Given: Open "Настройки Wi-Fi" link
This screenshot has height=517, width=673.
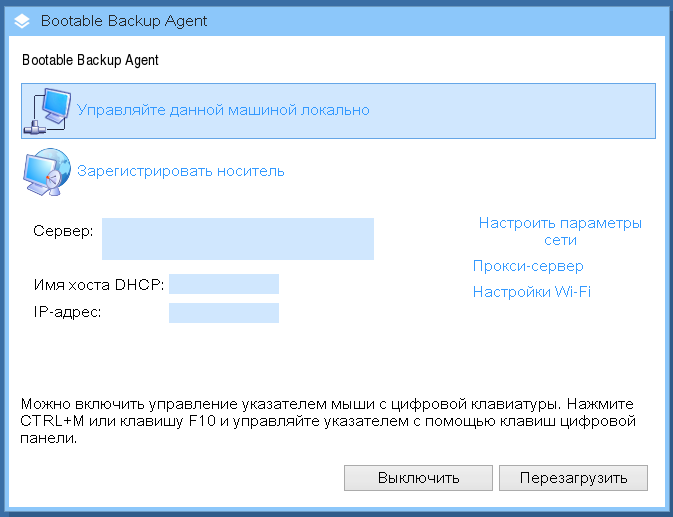Looking at the screenshot, I should pos(532,292).
